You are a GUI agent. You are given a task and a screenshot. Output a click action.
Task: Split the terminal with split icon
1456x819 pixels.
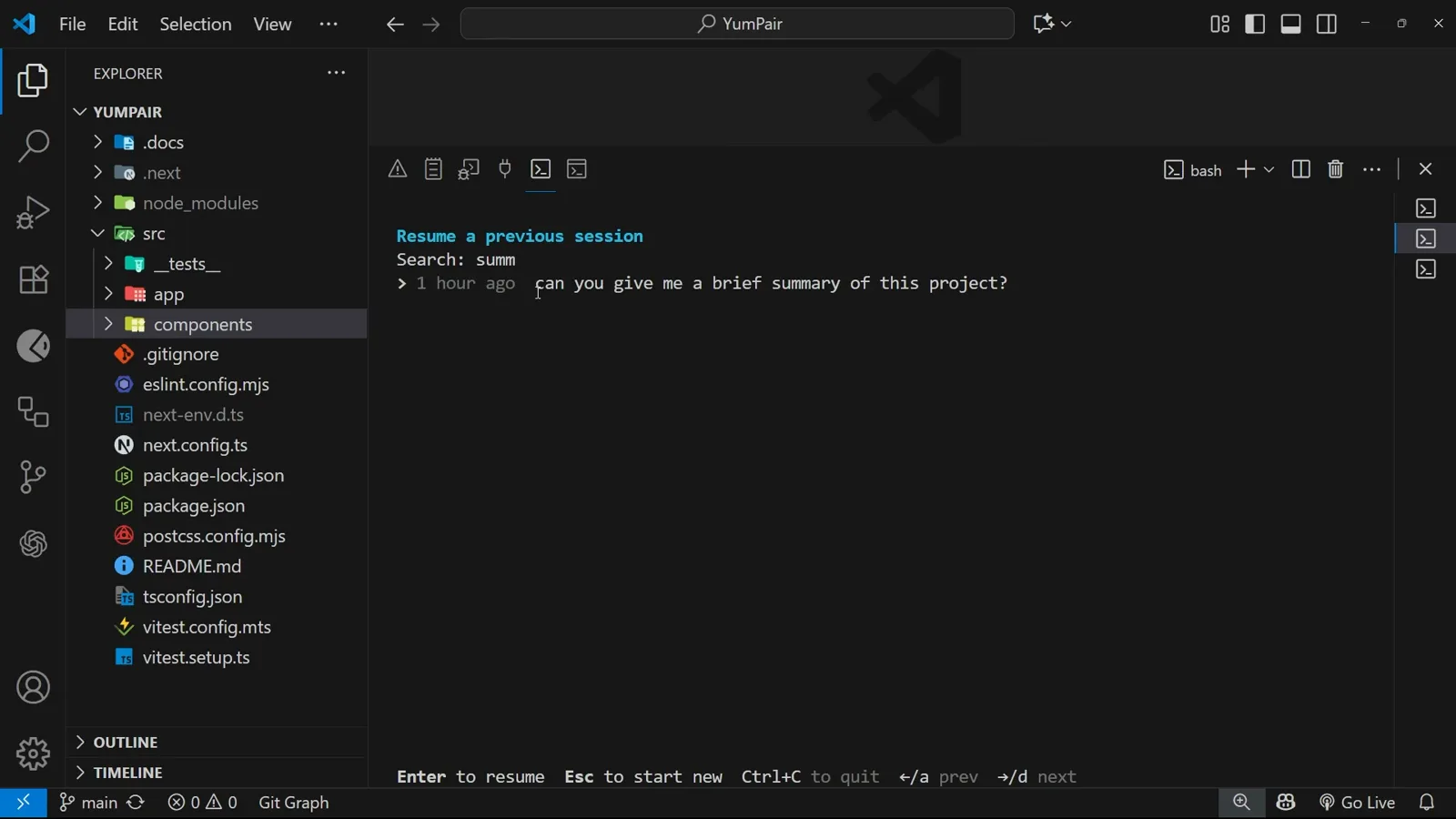[1300, 169]
